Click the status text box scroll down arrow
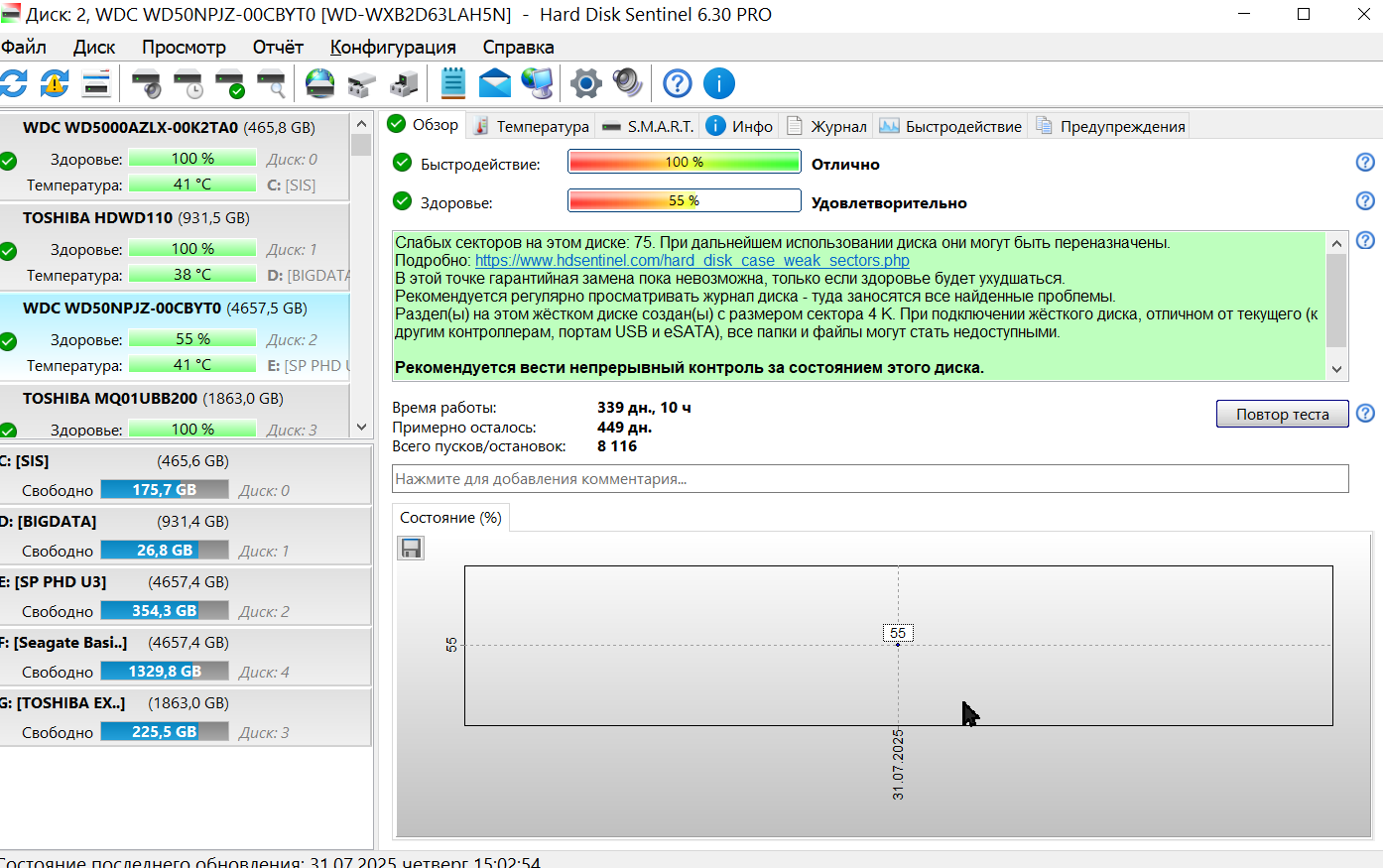1383x868 pixels. 1336,368
